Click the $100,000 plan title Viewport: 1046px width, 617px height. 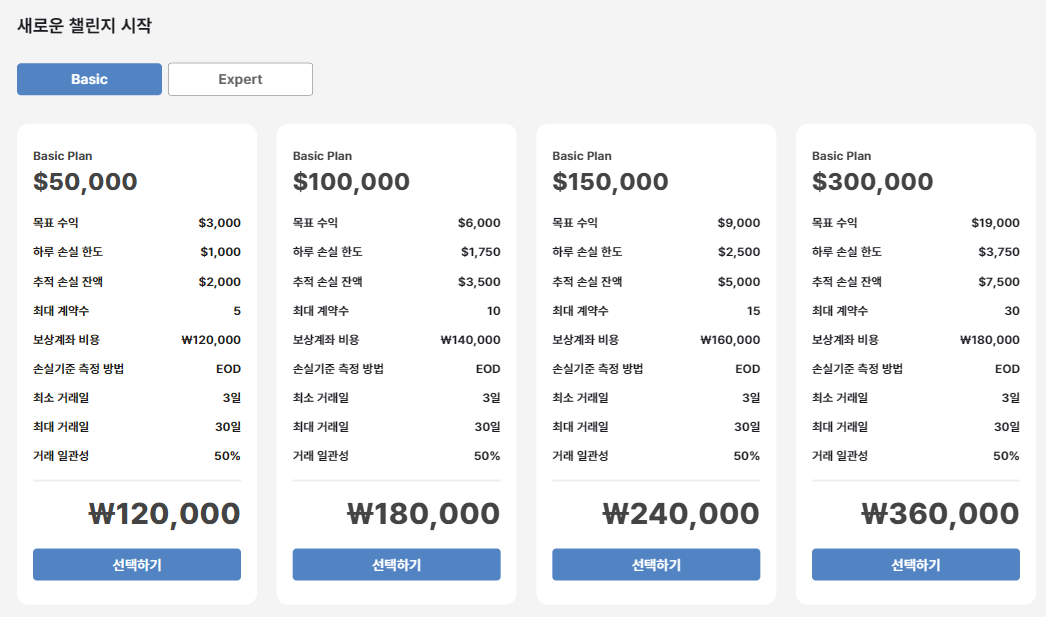coord(351,182)
